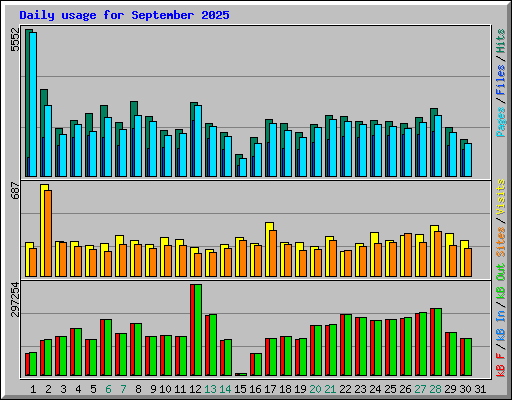This screenshot has width=512, height=400.
Task: Click the green kB bar for day 28
Action: [x=438, y=342]
